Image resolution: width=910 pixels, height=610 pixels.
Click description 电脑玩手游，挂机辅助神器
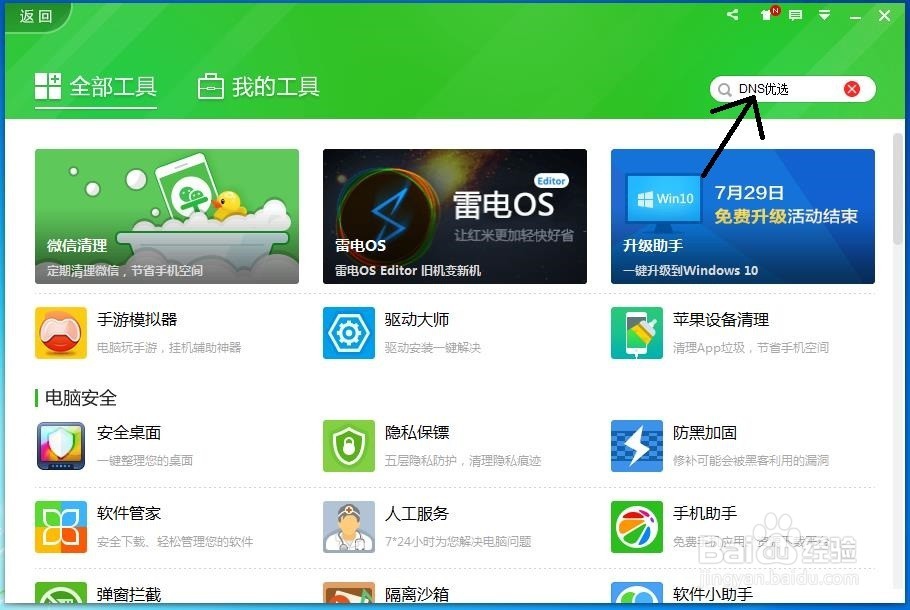click(169, 348)
